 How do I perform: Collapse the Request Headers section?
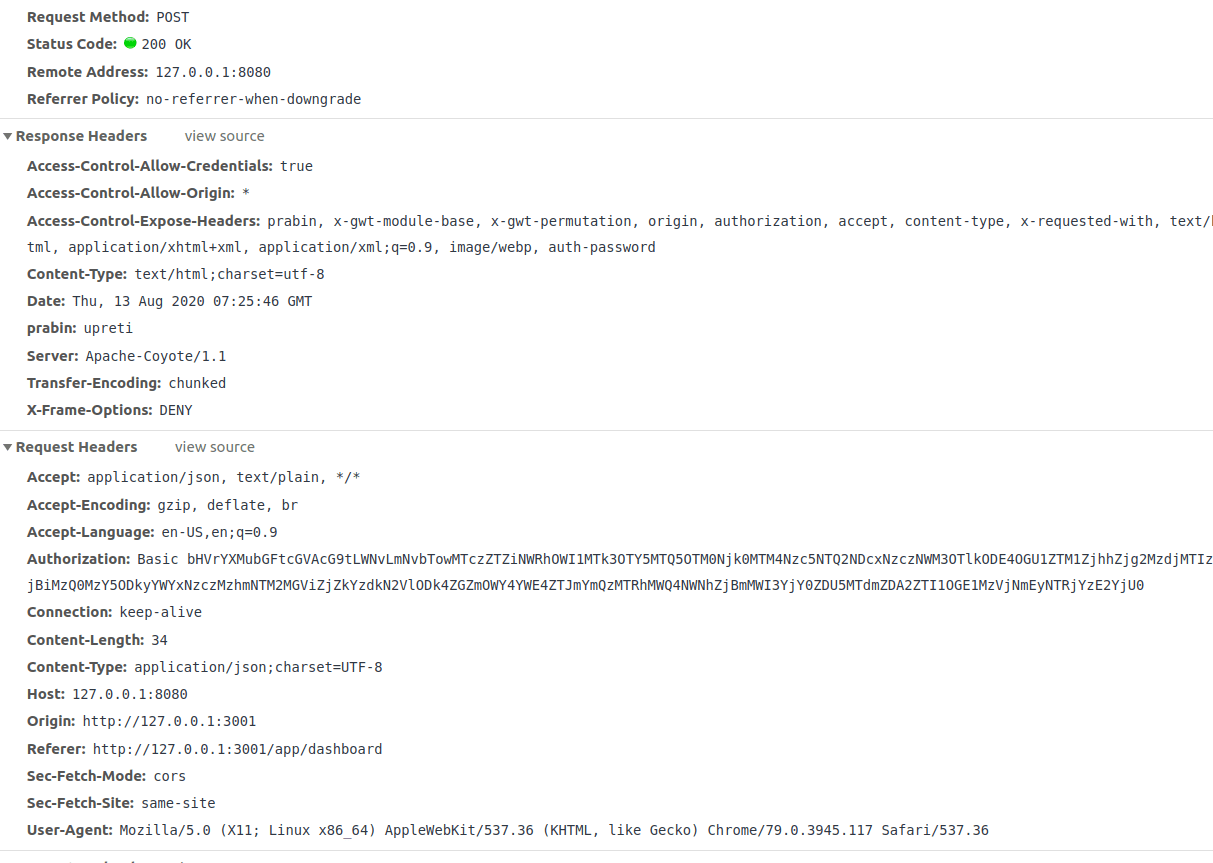pos(8,446)
